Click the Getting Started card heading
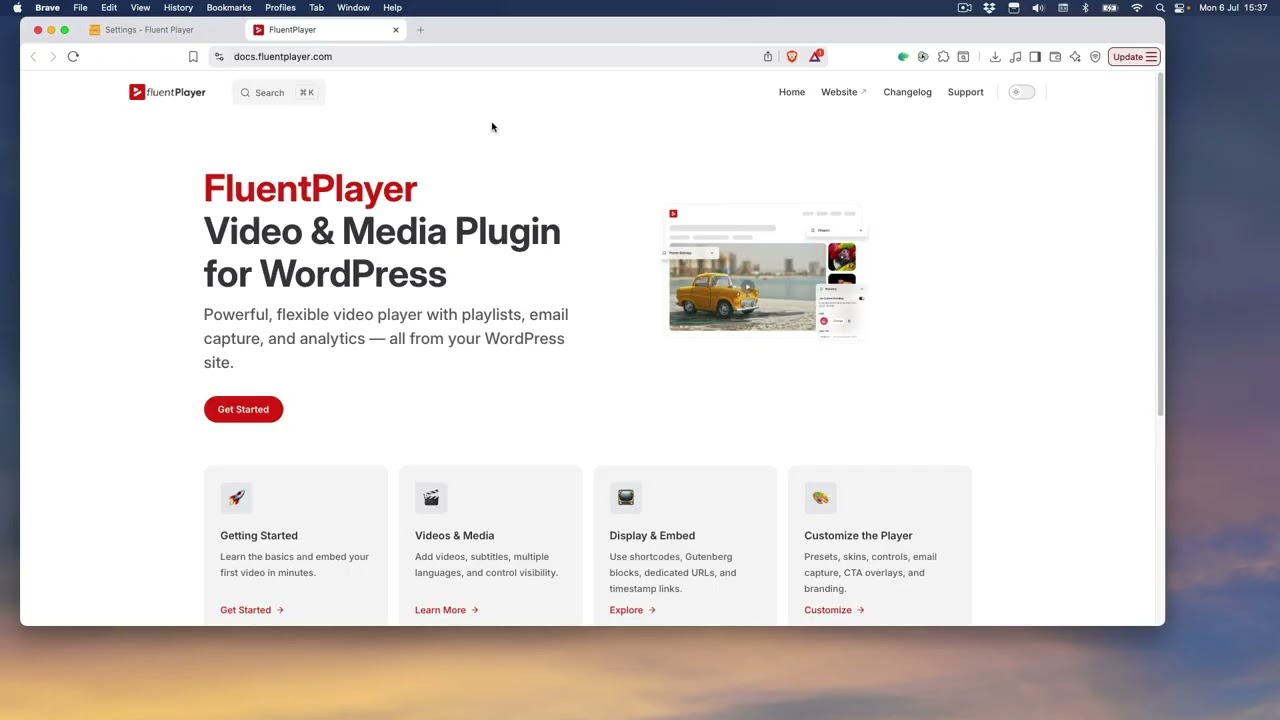Image resolution: width=1280 pixels, height=720 pixels. pyautogui.click(x=259, y=536)
